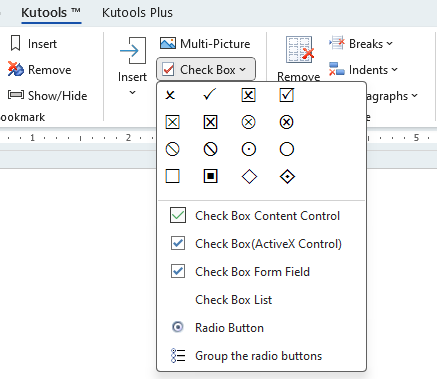Insert the square with filled center symbol

pyautogui.click(x=210, y=176)
